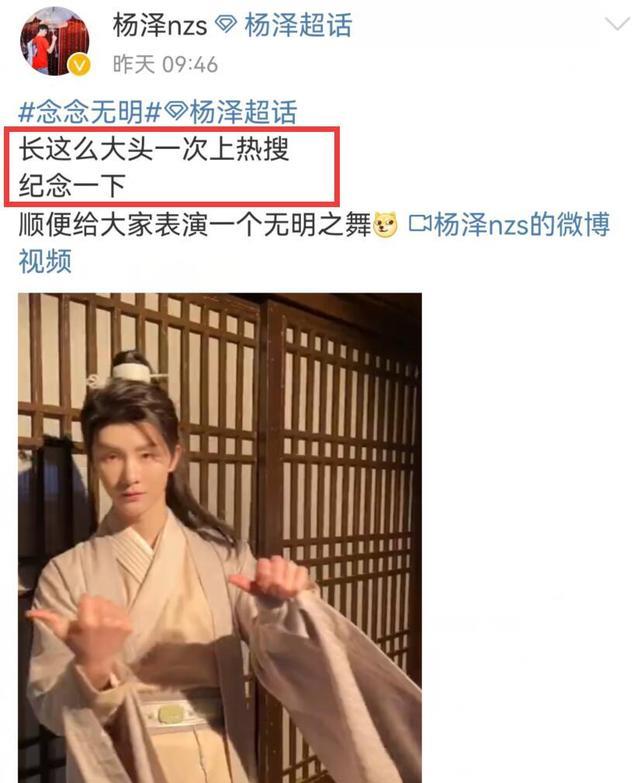Tap the 视频 word on the second link line
Viewport: 640px width, 783px height.
(45, 261)
